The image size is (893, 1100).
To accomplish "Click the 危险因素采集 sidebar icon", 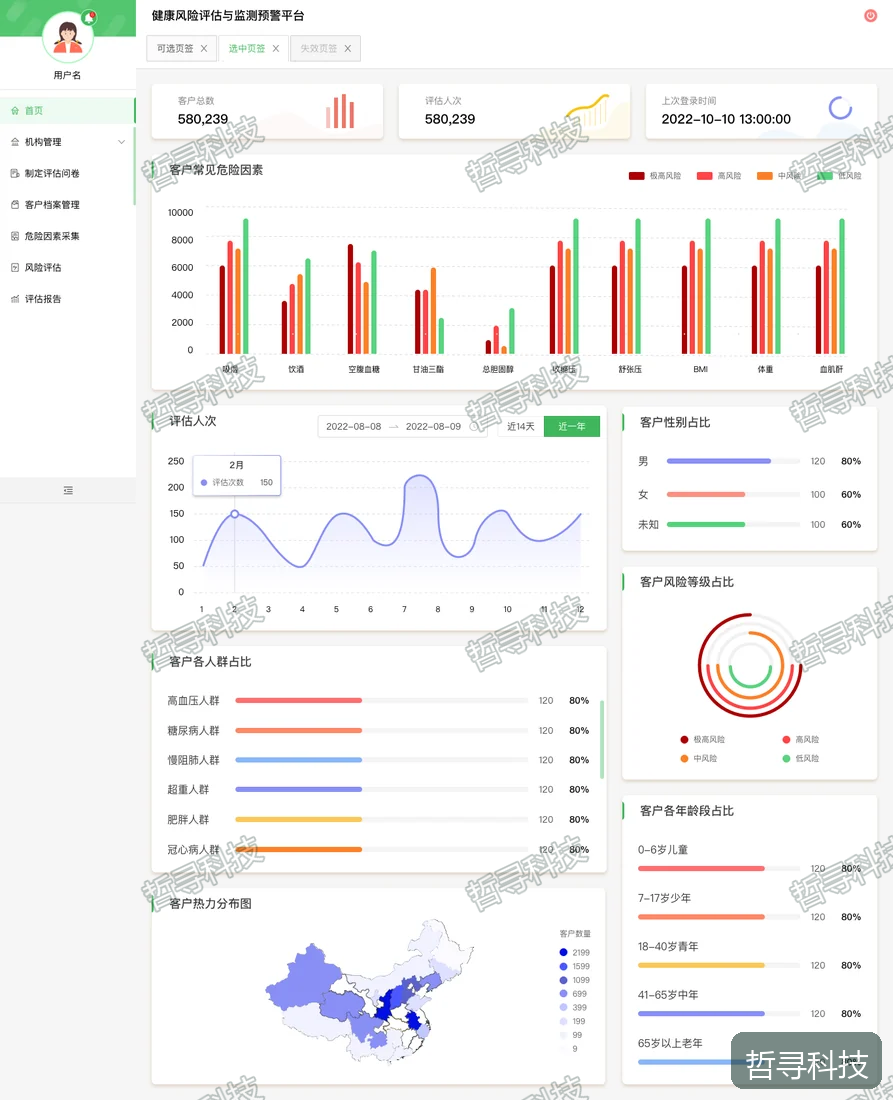I will (x=15, y=236).
